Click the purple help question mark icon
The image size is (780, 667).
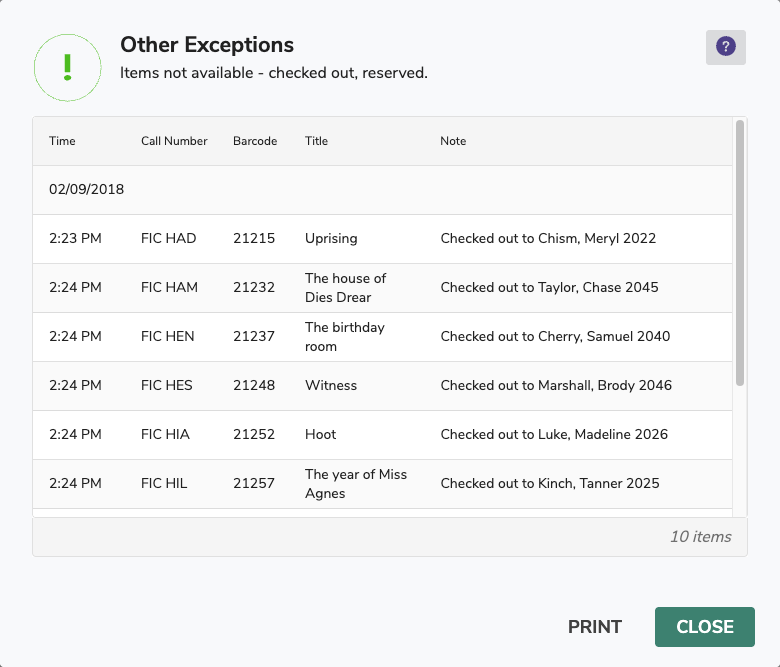(725, 47)
